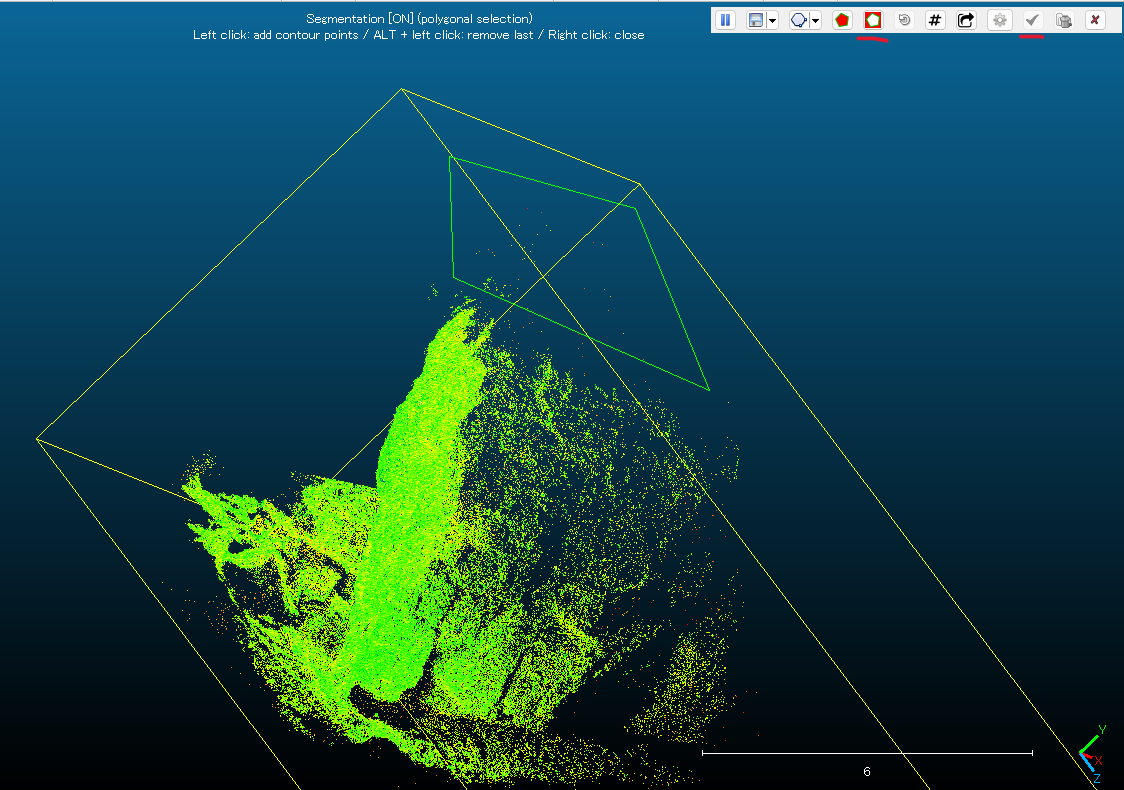The height and width of the screenshot is (790, 1124).
Task: Click the "Segmentation [ON] (polygonal selection)" text
Action: (x=419, y=19)
